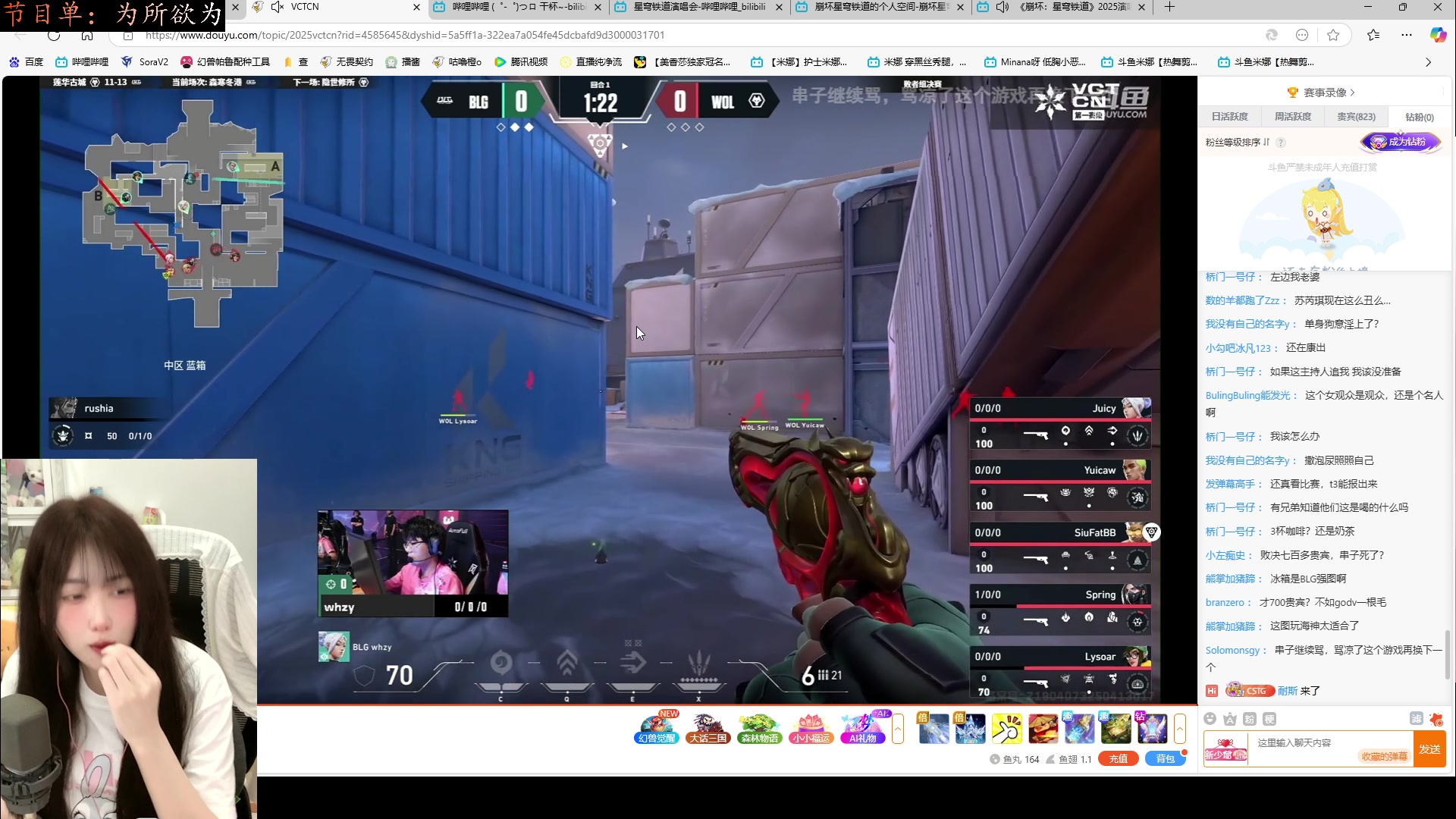Viewport: 1456px width, 819px height.
Task: Open the emoji picker in chat
Action: 1210,719
